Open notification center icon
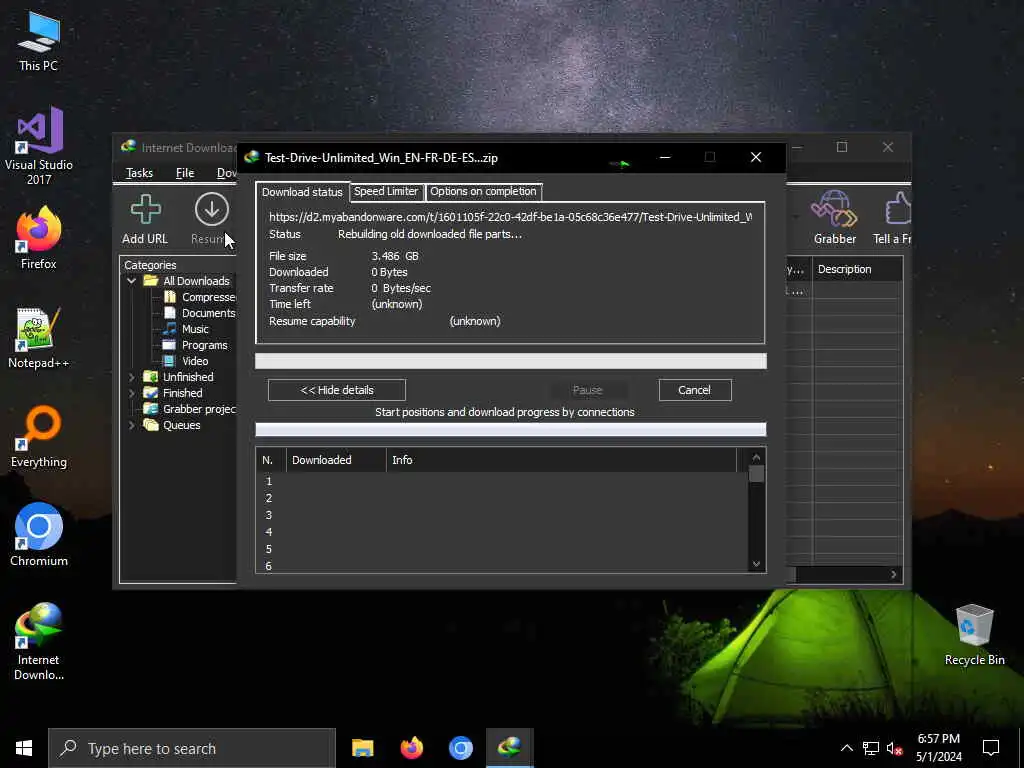This screenshot has width=1024, height=768. pyautogui.click(x=991, y=748)
